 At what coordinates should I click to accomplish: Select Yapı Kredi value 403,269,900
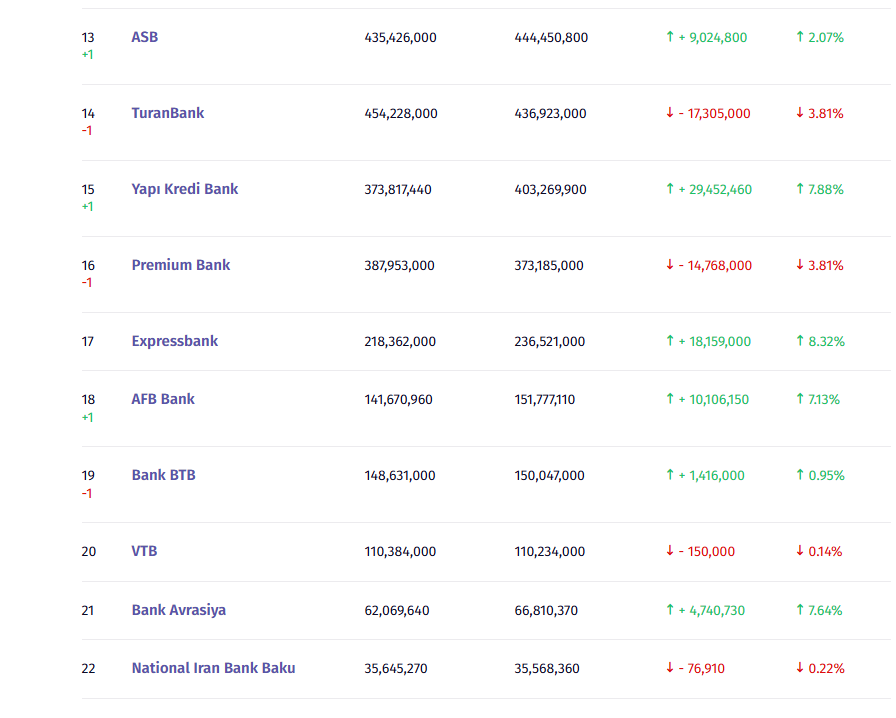[x=550, y=190]
